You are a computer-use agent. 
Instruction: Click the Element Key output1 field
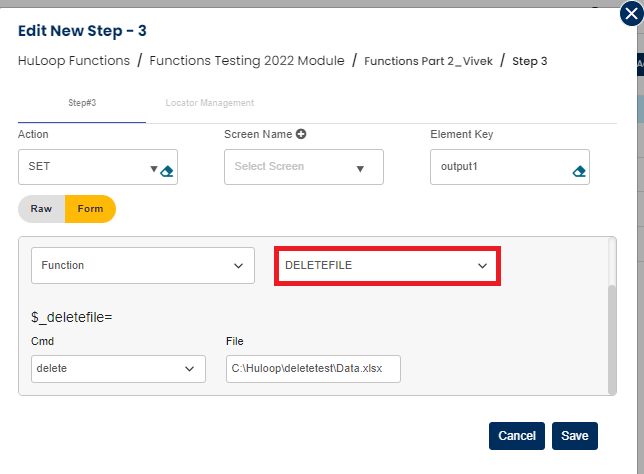pos(500,167)
